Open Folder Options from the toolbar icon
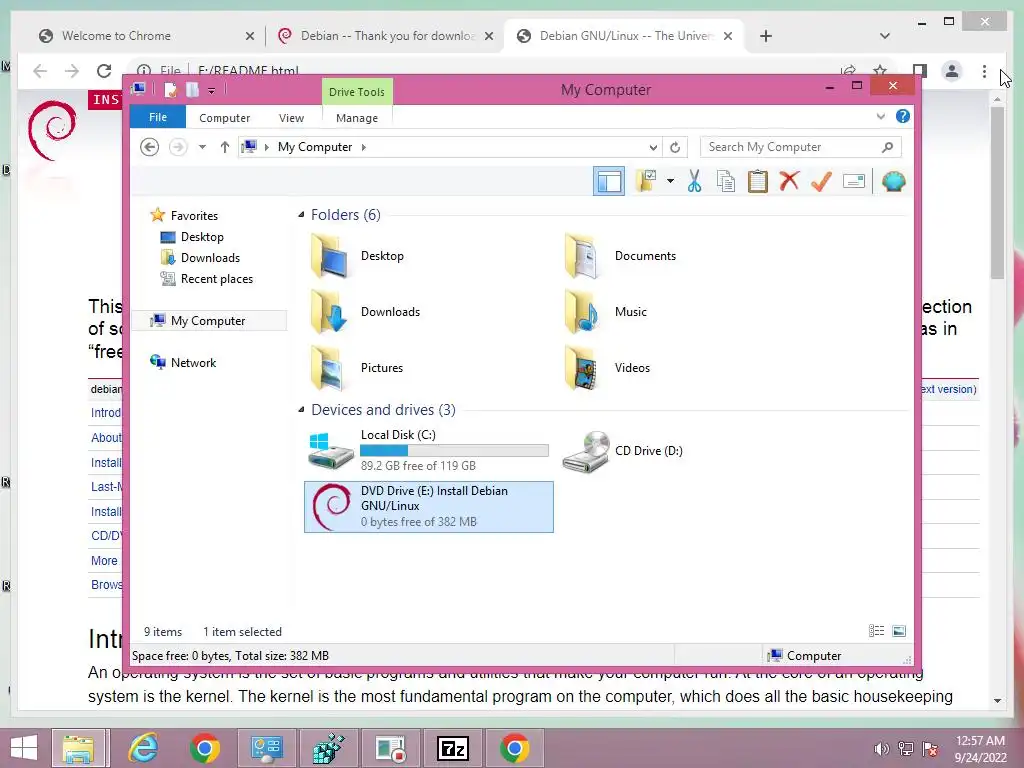 point(647,182)
